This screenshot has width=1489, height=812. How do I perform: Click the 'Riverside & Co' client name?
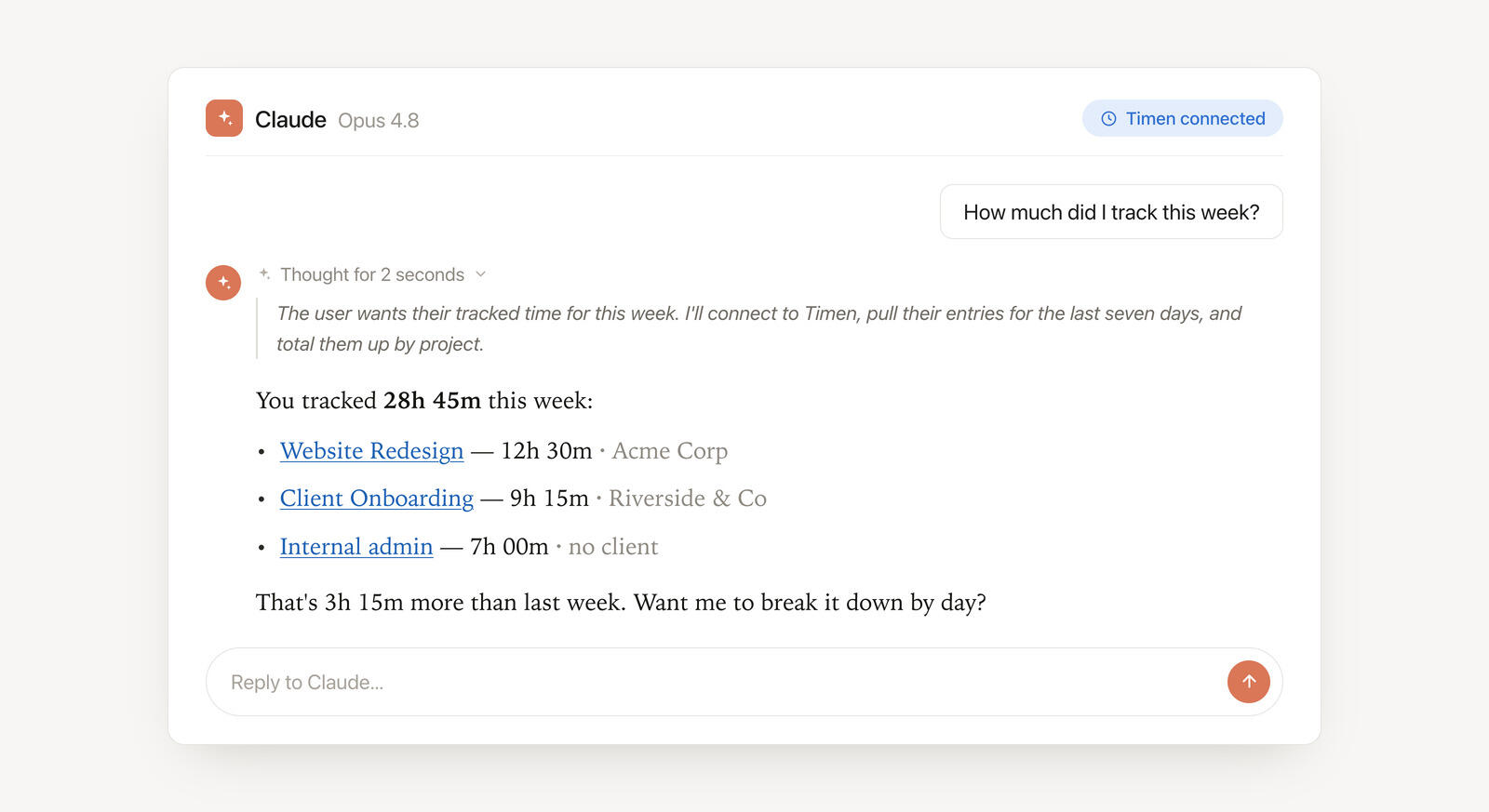click(x=688, y=499)
